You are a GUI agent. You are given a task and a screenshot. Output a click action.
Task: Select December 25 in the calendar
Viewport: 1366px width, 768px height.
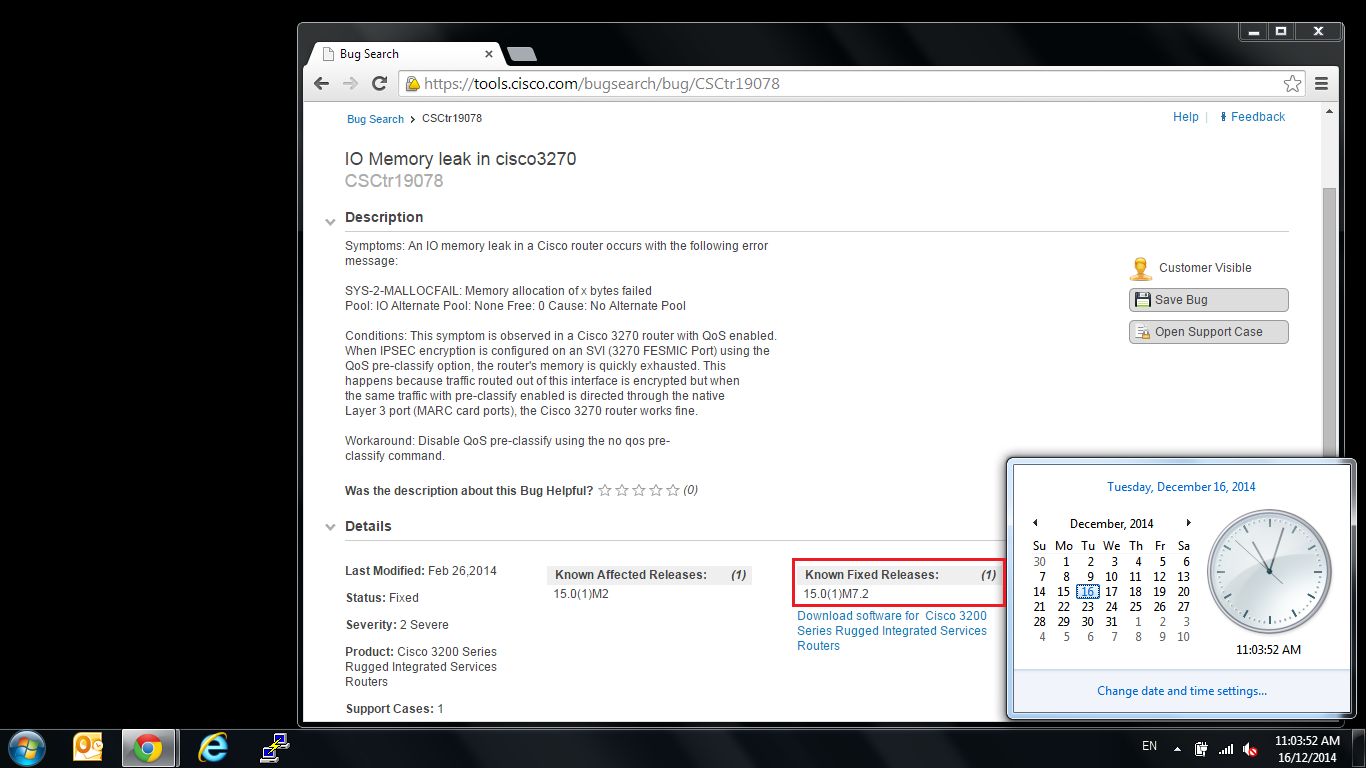coord(1135,607)
